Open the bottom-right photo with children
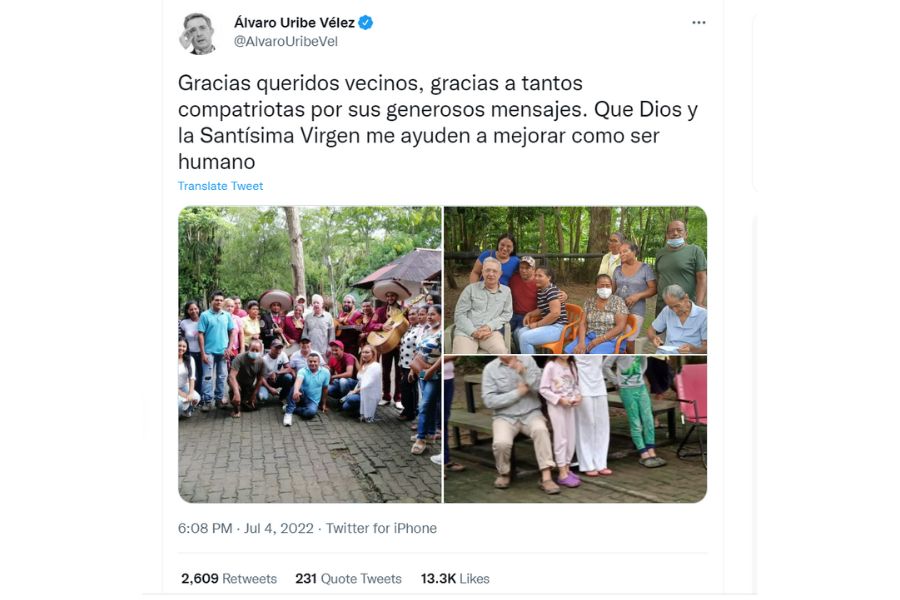The image size is (900, 600). pos(575,429)
